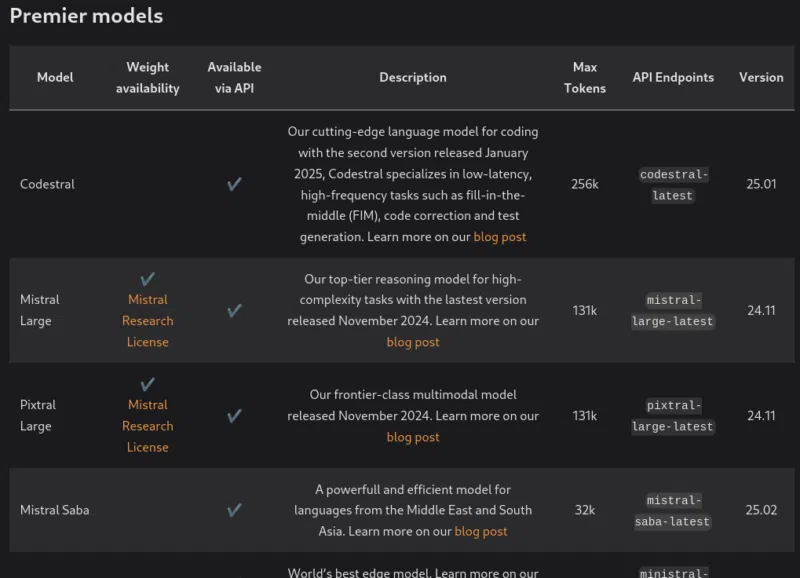Click the Codestral API availability checkmark

pos(234,184)
